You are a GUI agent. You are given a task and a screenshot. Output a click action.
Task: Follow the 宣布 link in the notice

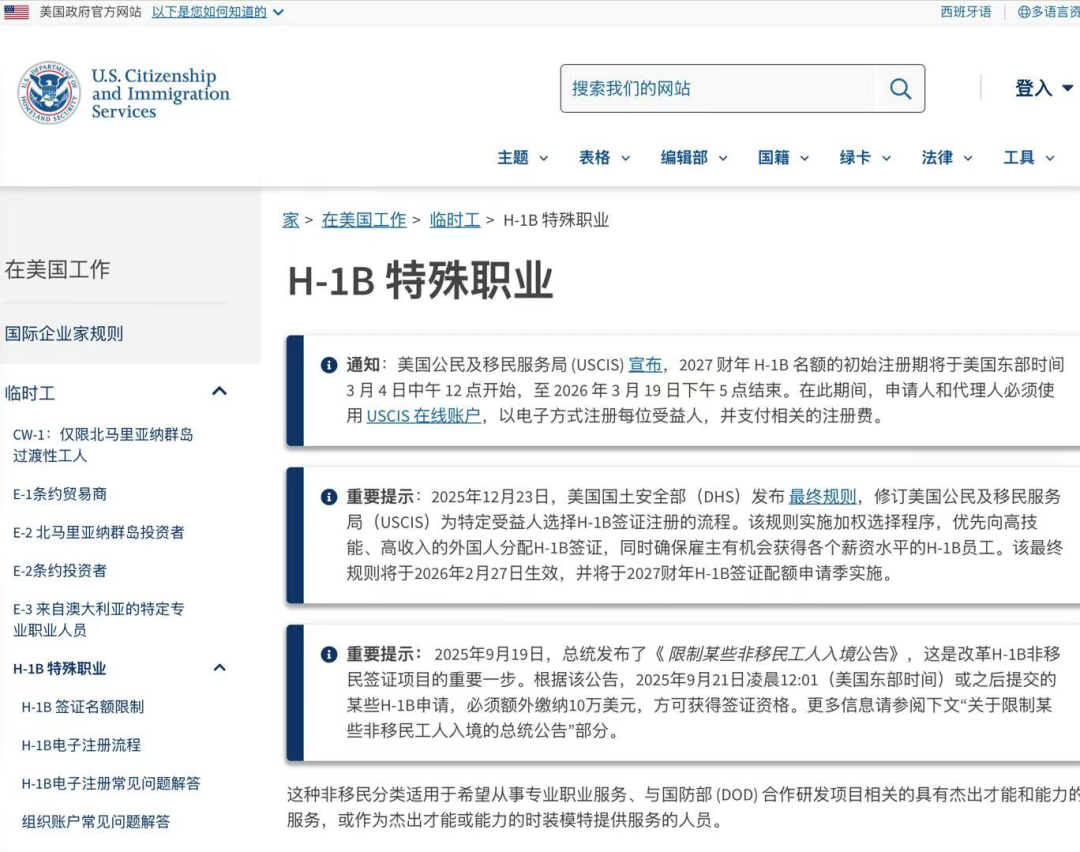(645, 365)
